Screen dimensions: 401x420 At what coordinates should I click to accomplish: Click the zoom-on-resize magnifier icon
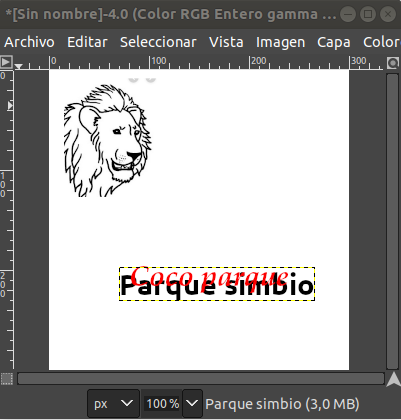click(393, 63)
